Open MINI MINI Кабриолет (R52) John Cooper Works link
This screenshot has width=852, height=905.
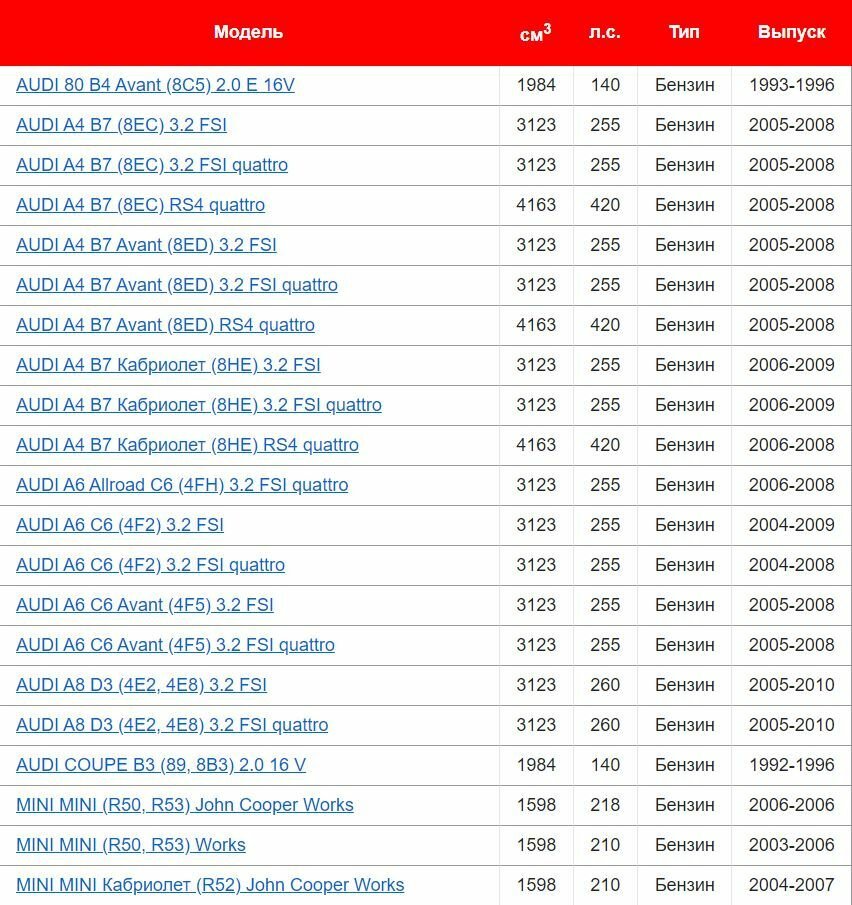210,885
